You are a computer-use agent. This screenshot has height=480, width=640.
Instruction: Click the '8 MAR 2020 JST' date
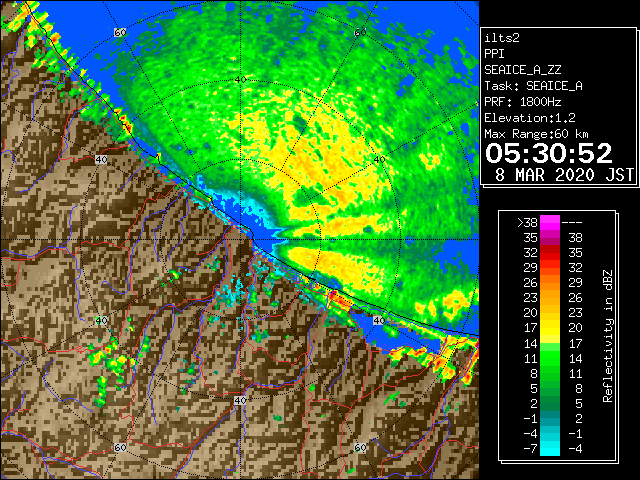(x=564, y=175)
